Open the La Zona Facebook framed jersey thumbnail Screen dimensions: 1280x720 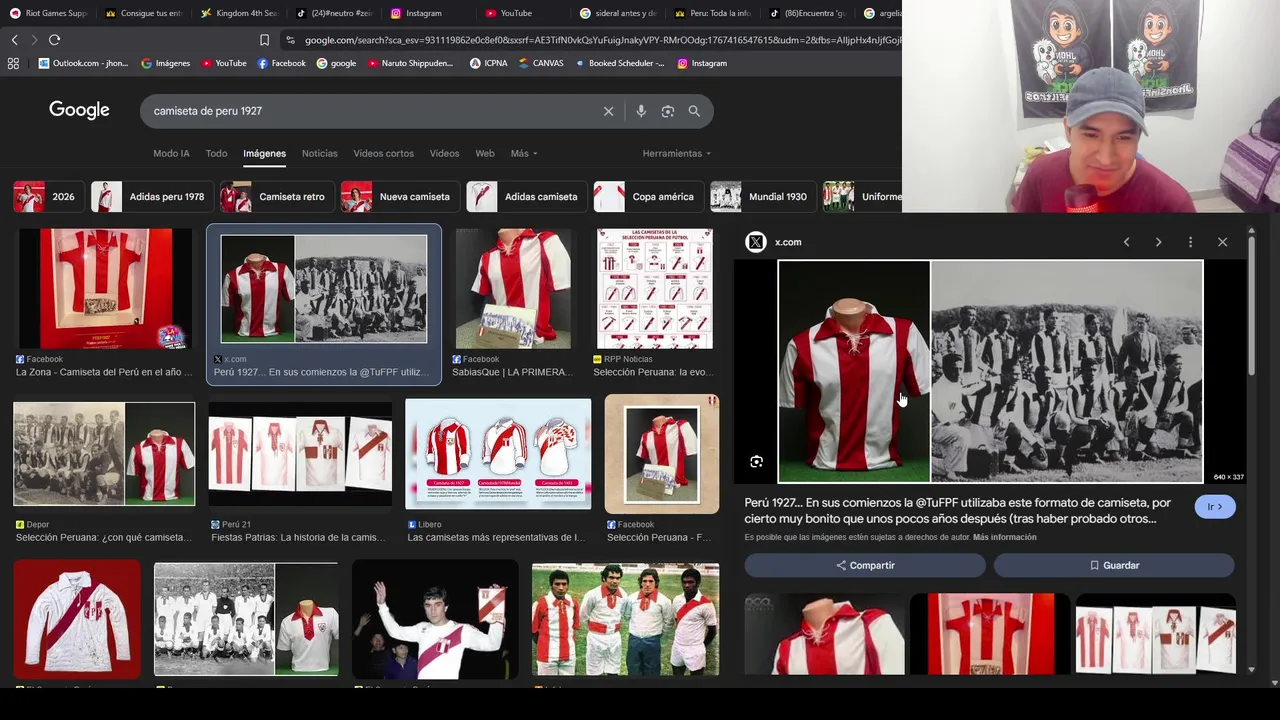pyautogui.click(x=104, y=288)
